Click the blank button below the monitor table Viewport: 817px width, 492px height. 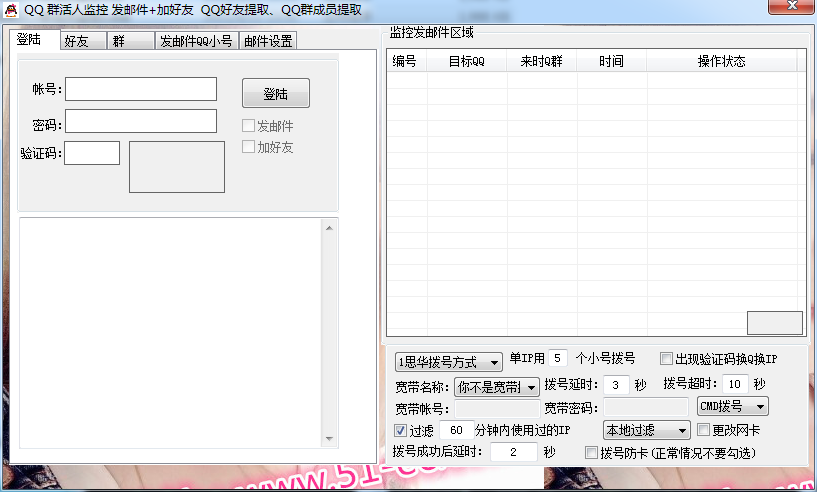775,323
